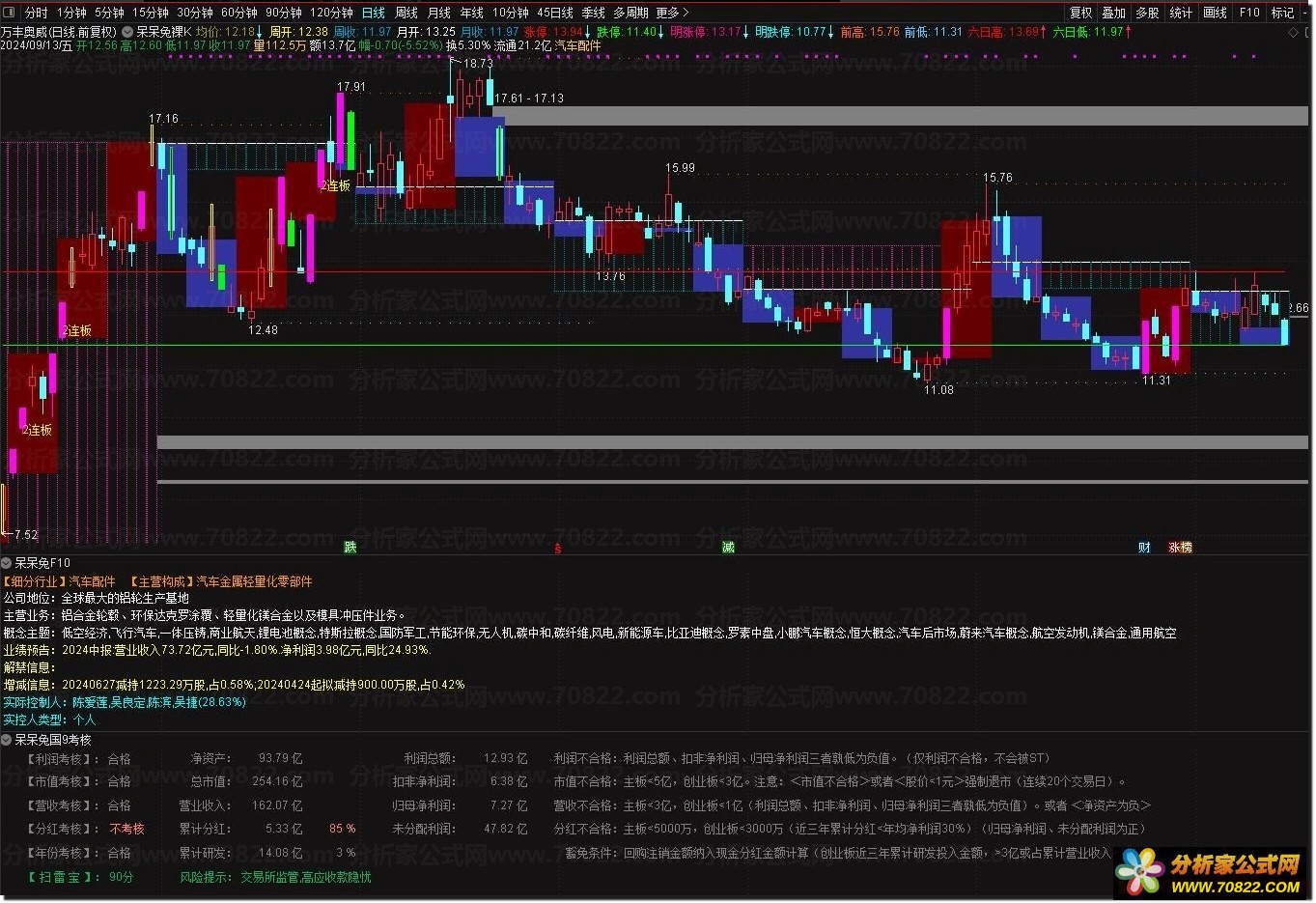Expand the 更多 periods menu

pos(672,13)
